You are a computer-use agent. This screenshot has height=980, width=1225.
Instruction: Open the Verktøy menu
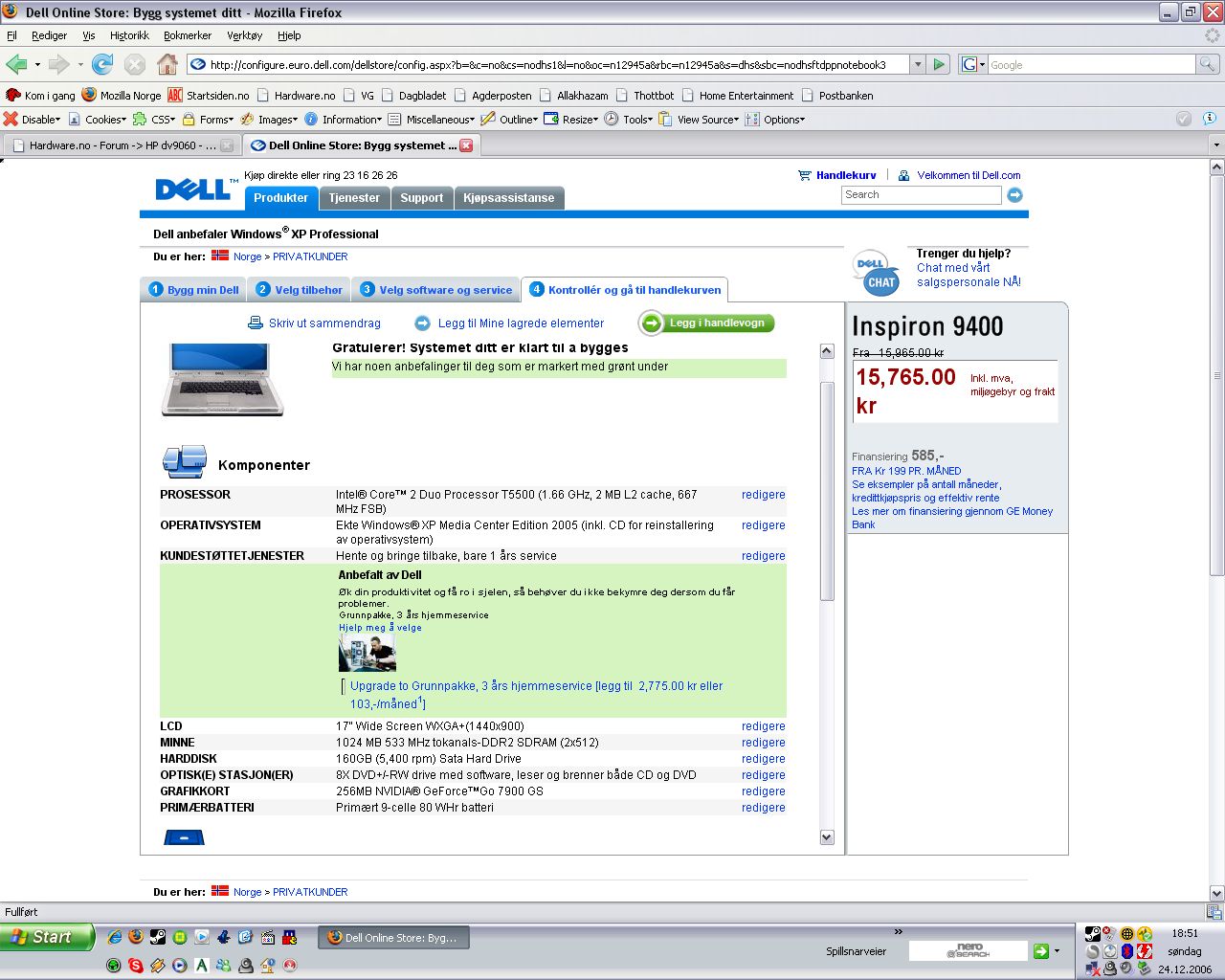pyautogui.click(x=244, y=35)
